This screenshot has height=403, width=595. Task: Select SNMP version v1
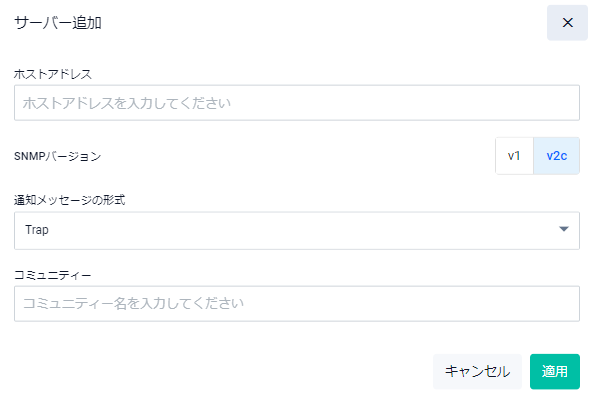(514, 156)
